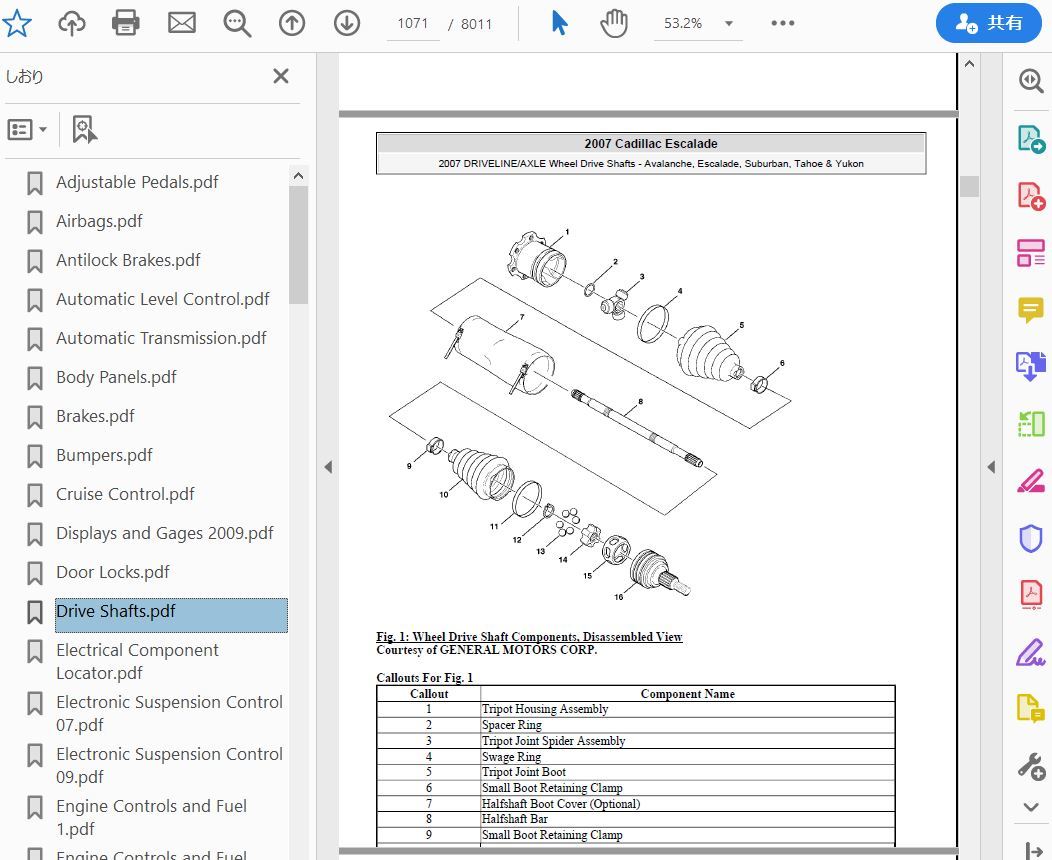This screenshot has height=860, width=1052.
Task: Click the Tripot Housing Assembly table cell
Action: click(687, 709)
